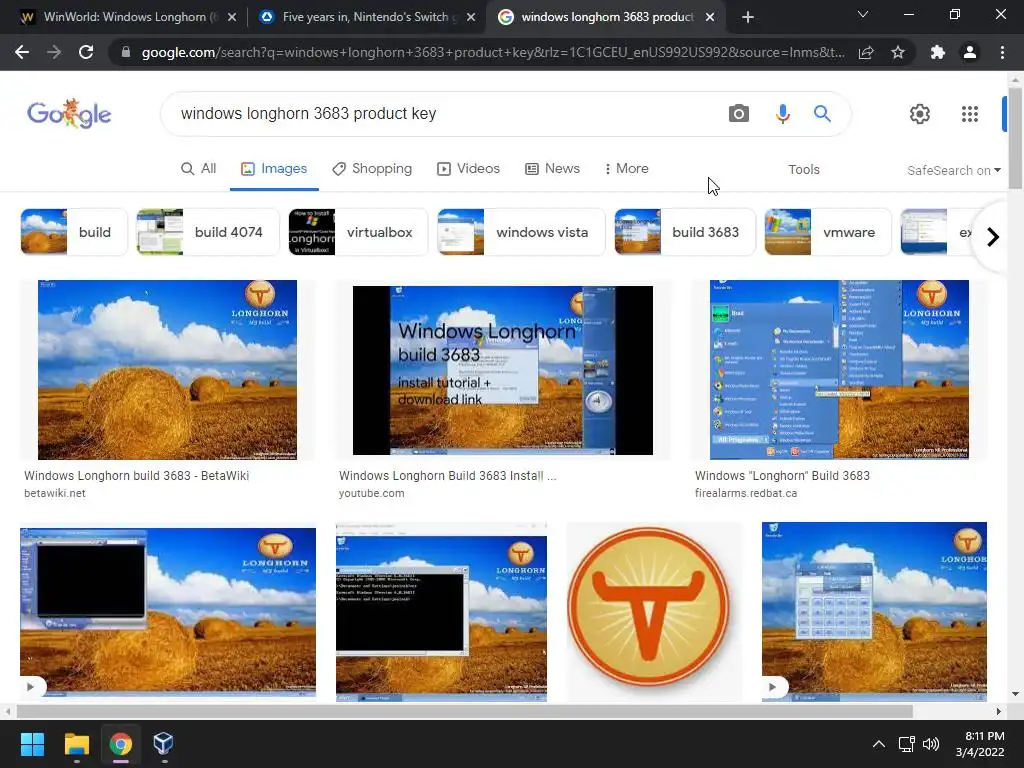
Task: Click the padlock site info icon
Action: coord(126,52)
